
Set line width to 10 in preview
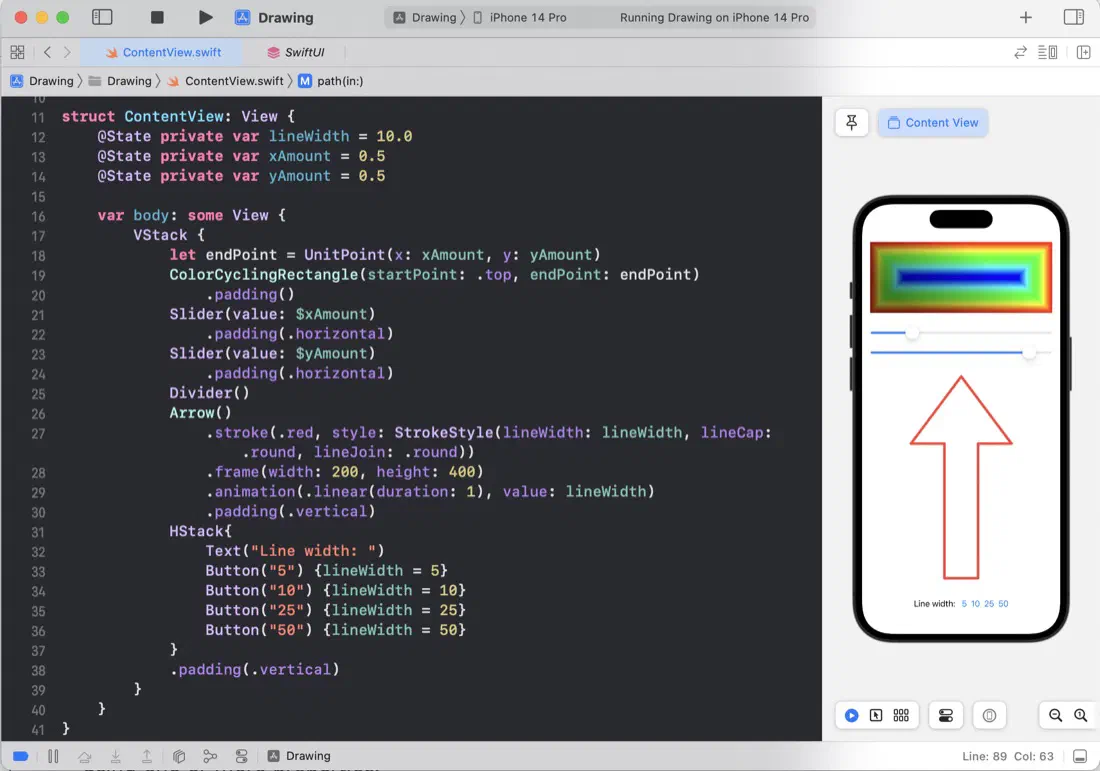(975, 603)
